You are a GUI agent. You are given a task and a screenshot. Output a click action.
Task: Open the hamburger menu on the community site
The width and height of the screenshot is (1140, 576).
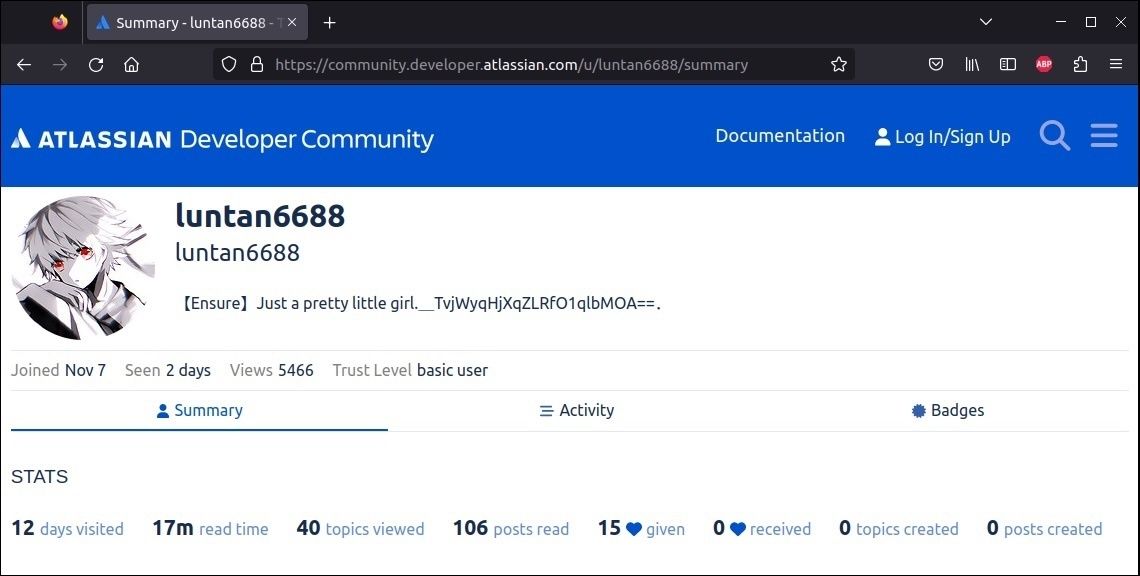(x=1103, y=135)
